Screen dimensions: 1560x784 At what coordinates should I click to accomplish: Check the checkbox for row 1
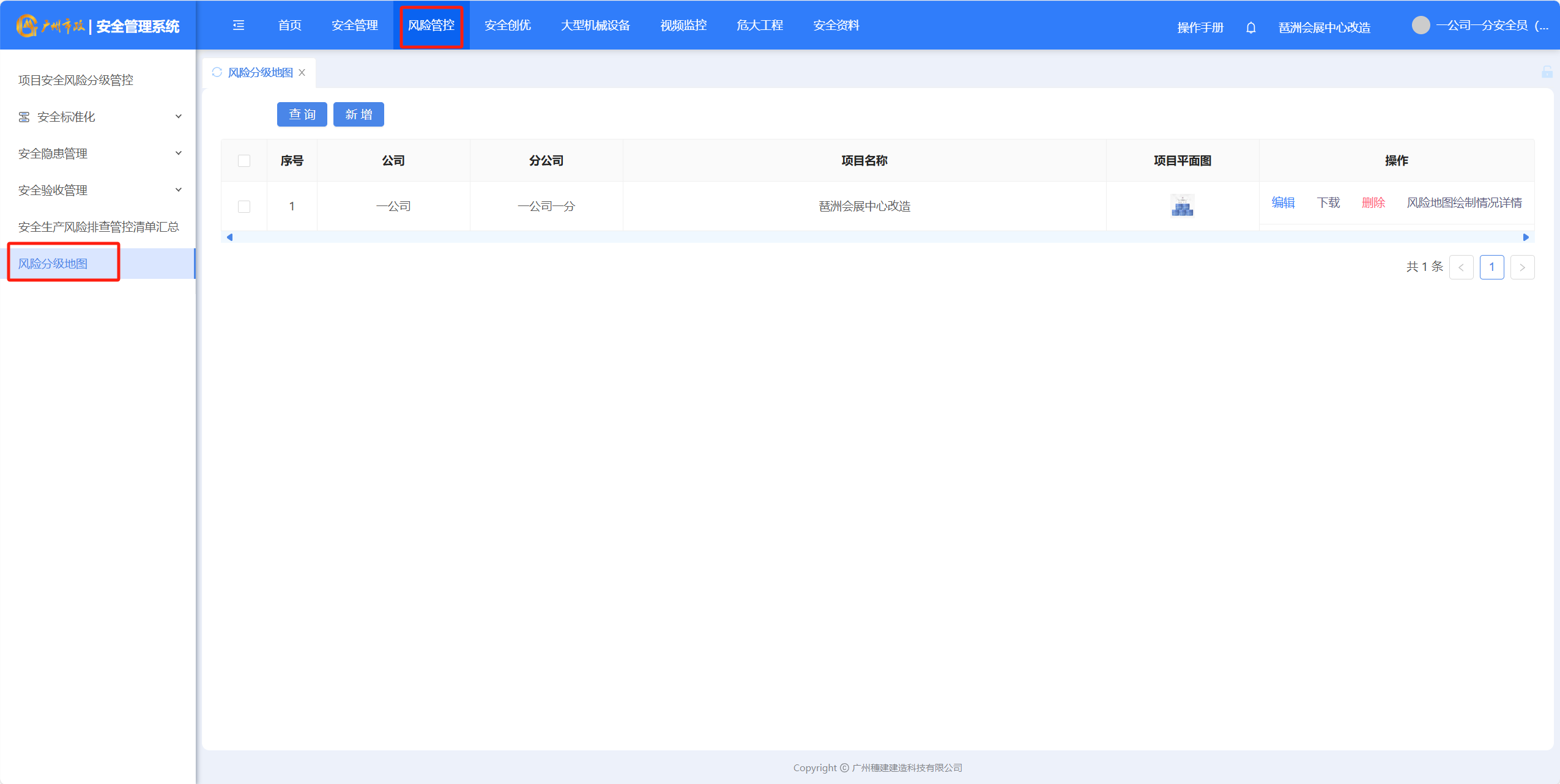coord(244,207)
